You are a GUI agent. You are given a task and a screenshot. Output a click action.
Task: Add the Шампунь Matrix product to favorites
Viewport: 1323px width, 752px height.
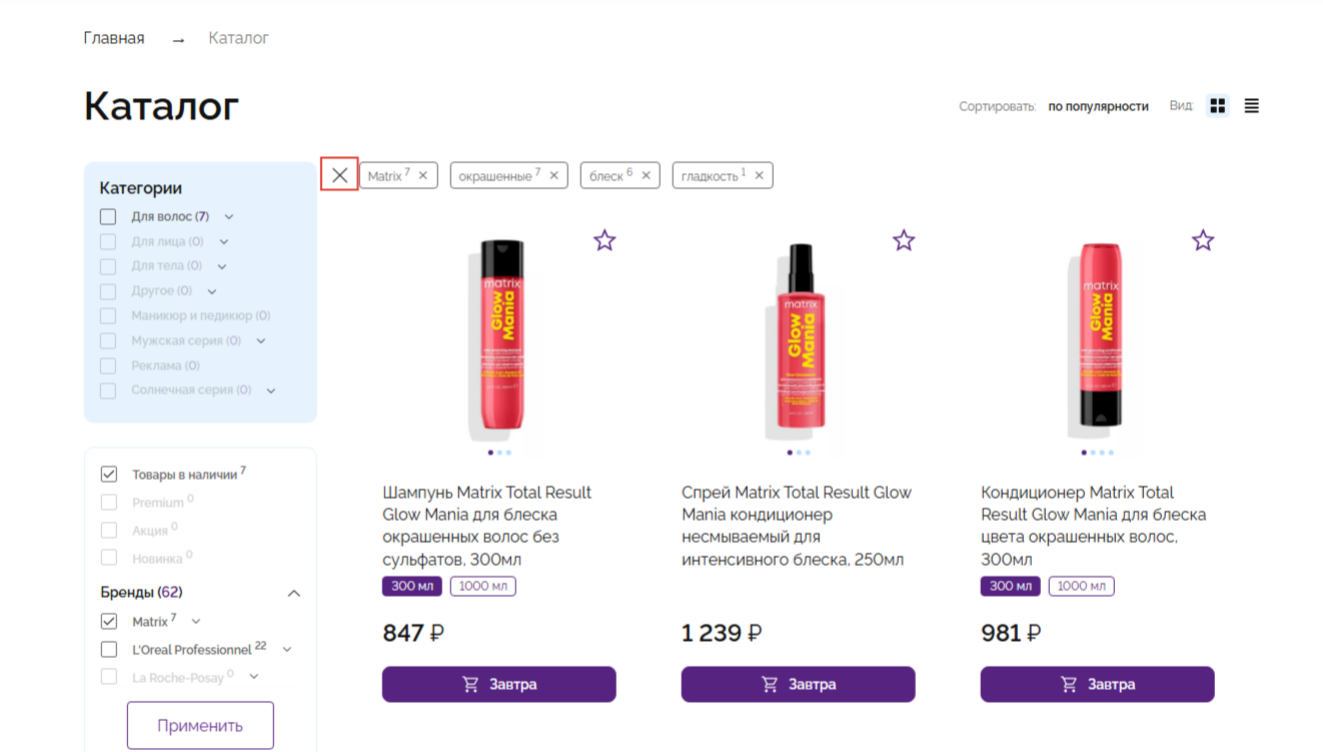[604, 240]
